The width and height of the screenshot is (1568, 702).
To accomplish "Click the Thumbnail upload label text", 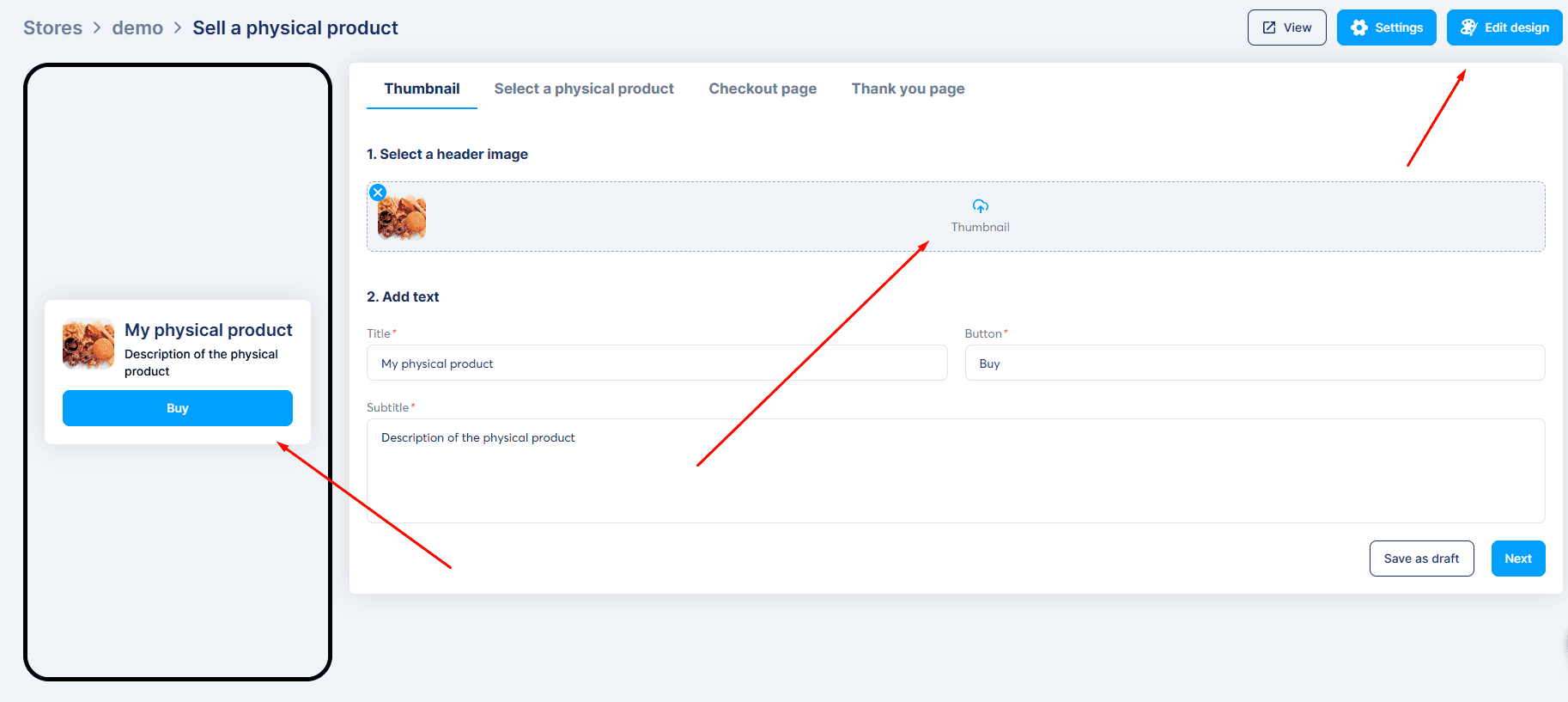I will (980, 227).
